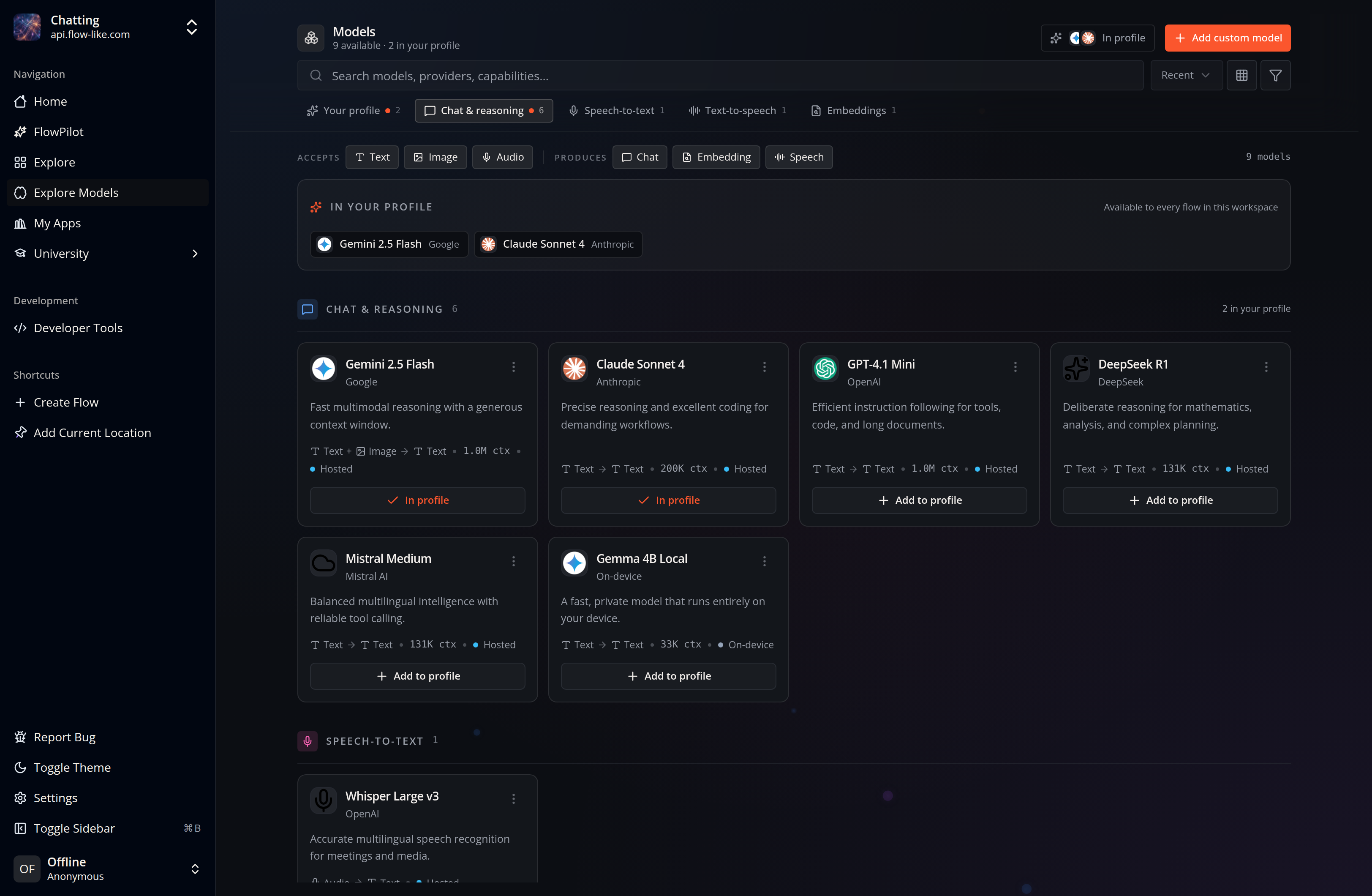Open Gemma 4B Local card options menu
The height and width of the screenshot is (896, 1372).
[x=765, y=561]
